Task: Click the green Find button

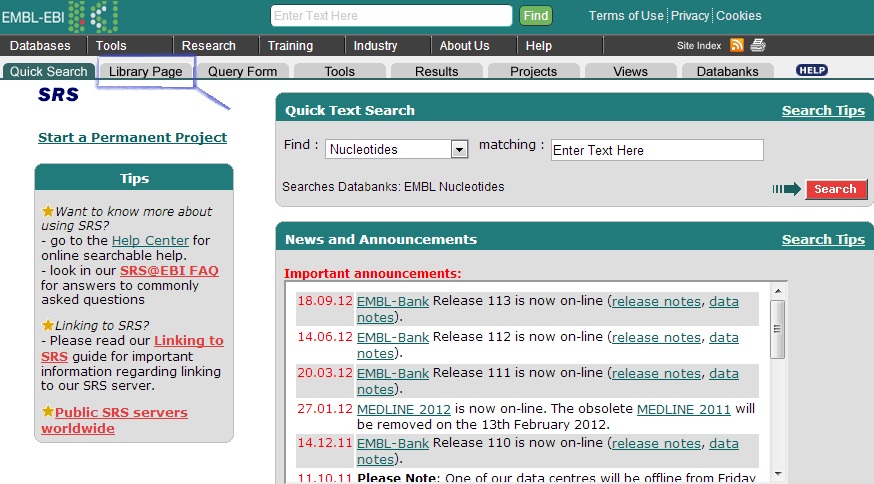Action: pos(536,16)
